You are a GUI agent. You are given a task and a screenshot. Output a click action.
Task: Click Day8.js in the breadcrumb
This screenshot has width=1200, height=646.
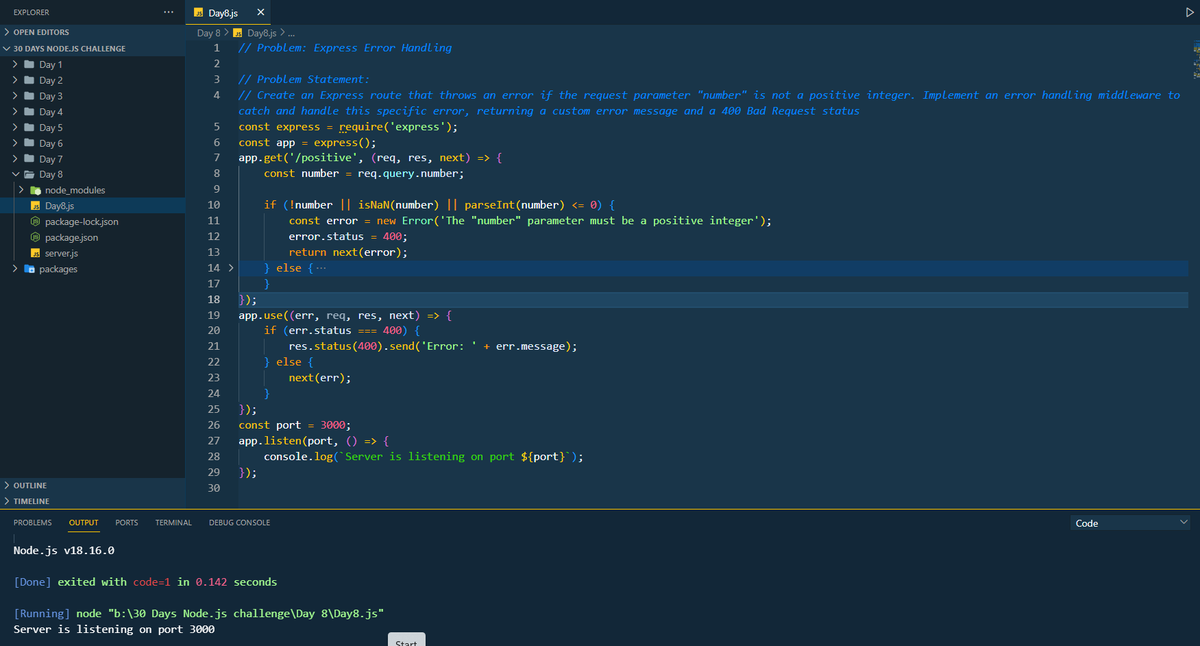point(261,33)
